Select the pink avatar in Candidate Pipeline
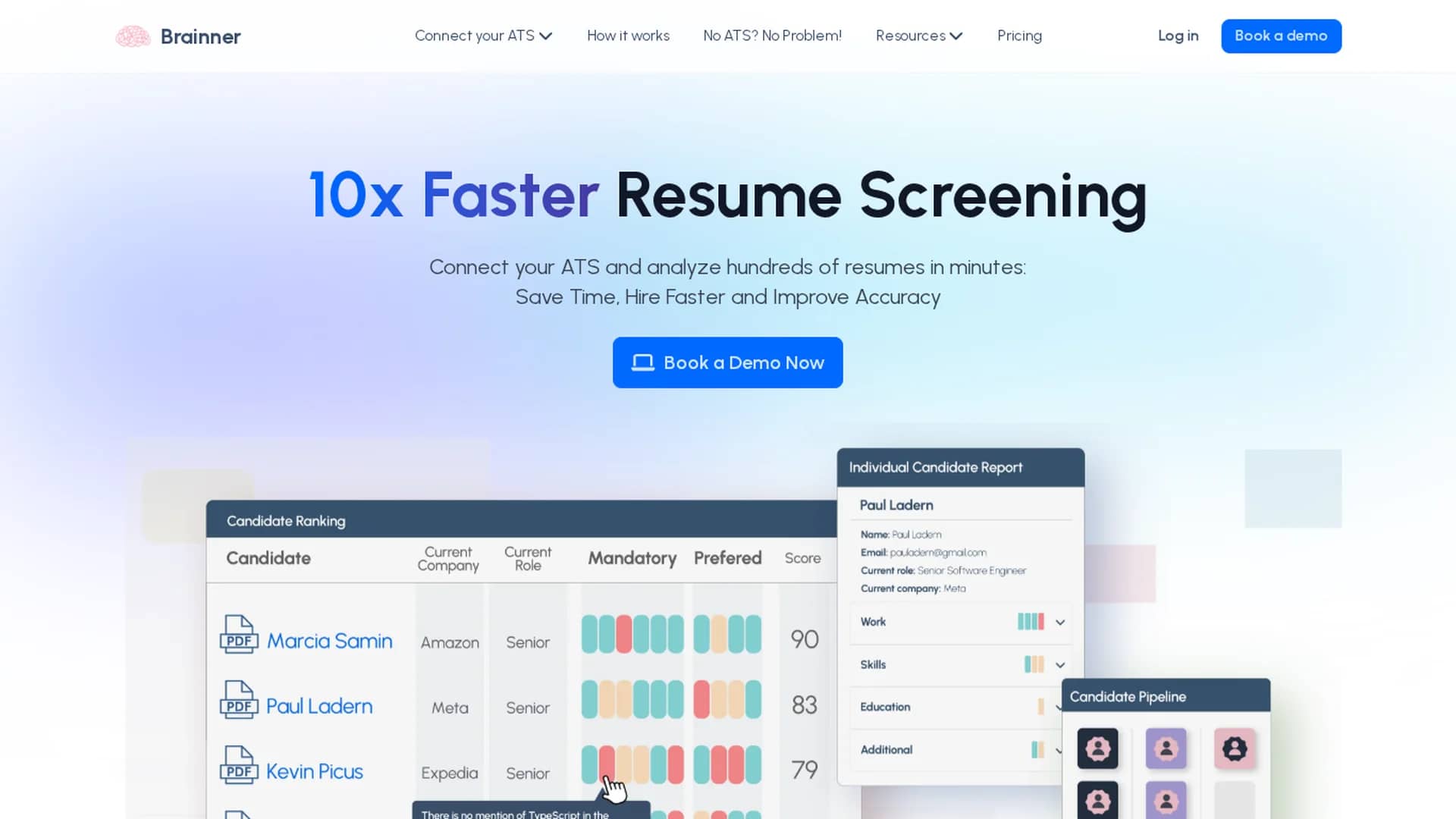1456x819 pixels. [1235, 748]
